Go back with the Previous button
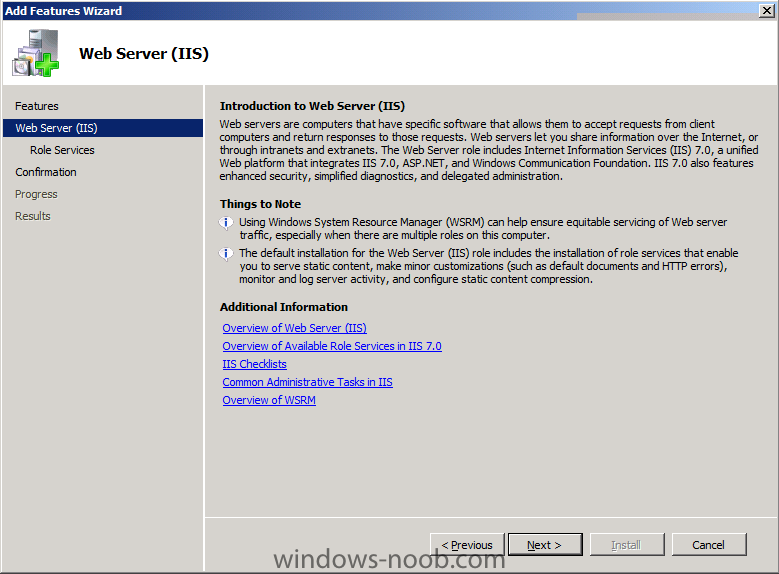The width and height of the screenshot is (779, 574). point(467,545)
